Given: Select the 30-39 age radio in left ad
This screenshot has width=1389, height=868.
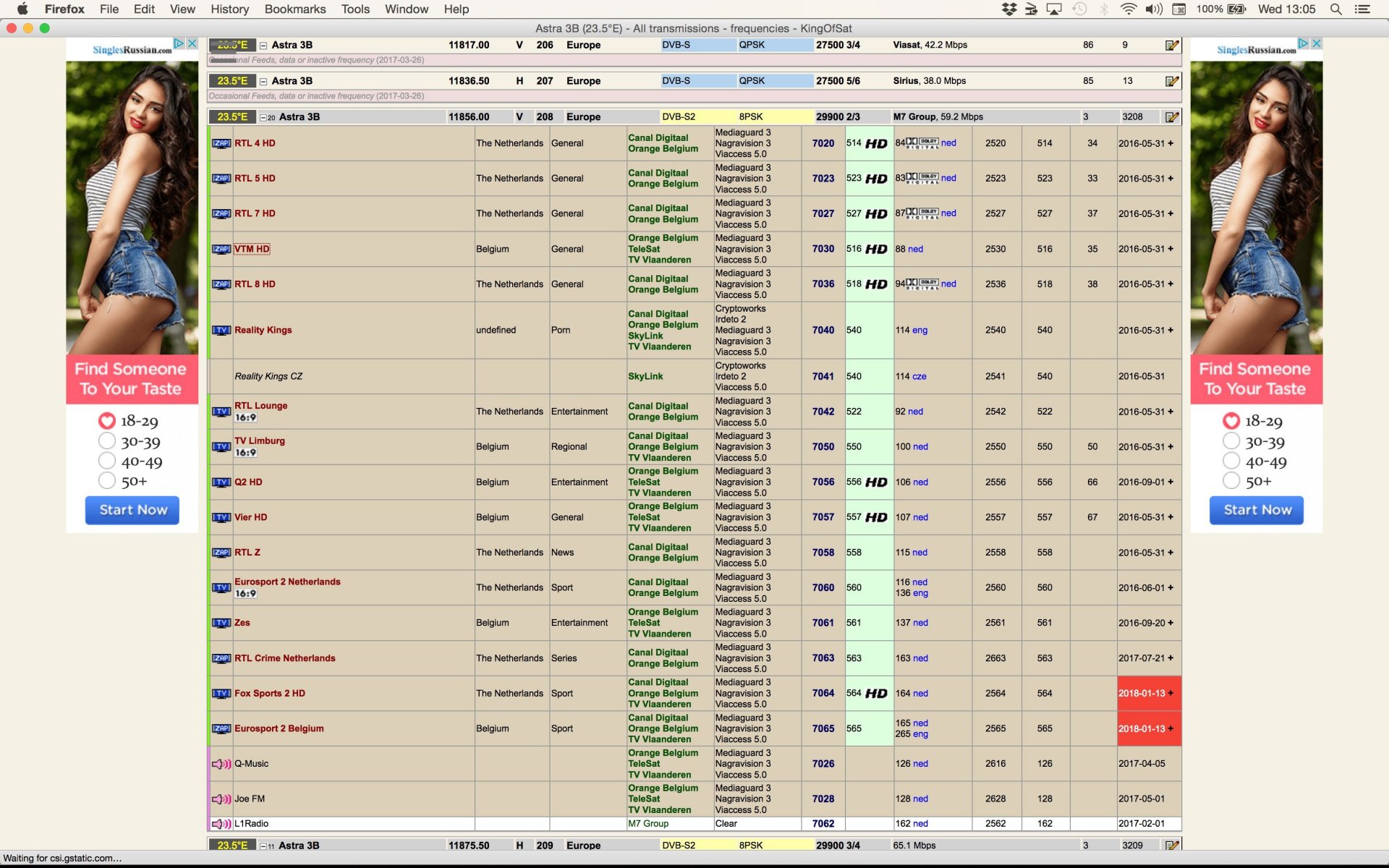Looking at the screenshot, I should pos(107,441).
